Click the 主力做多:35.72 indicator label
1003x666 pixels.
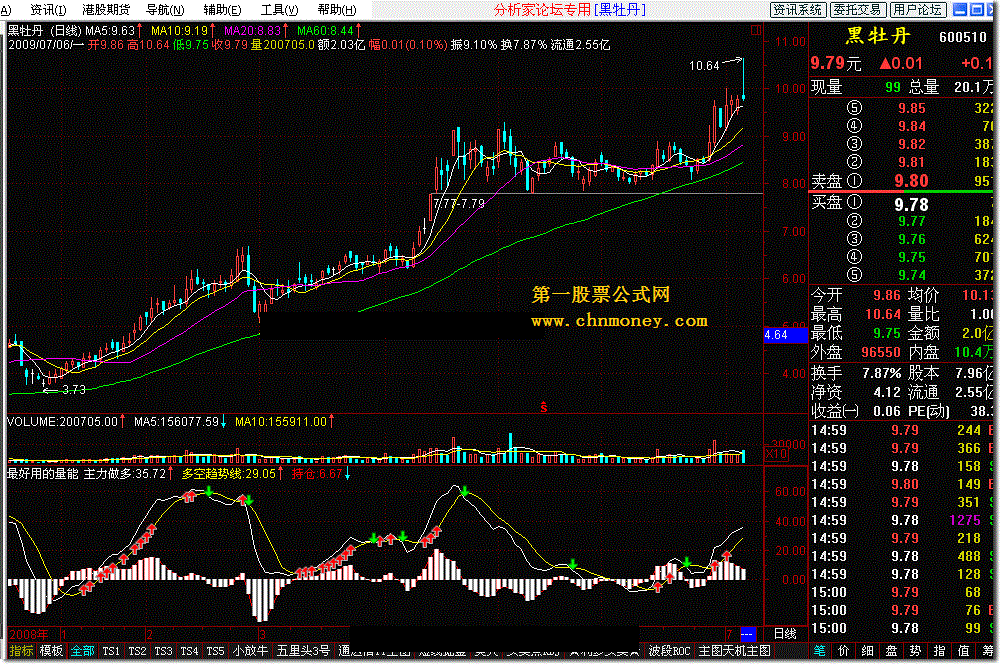pos(125,474)
